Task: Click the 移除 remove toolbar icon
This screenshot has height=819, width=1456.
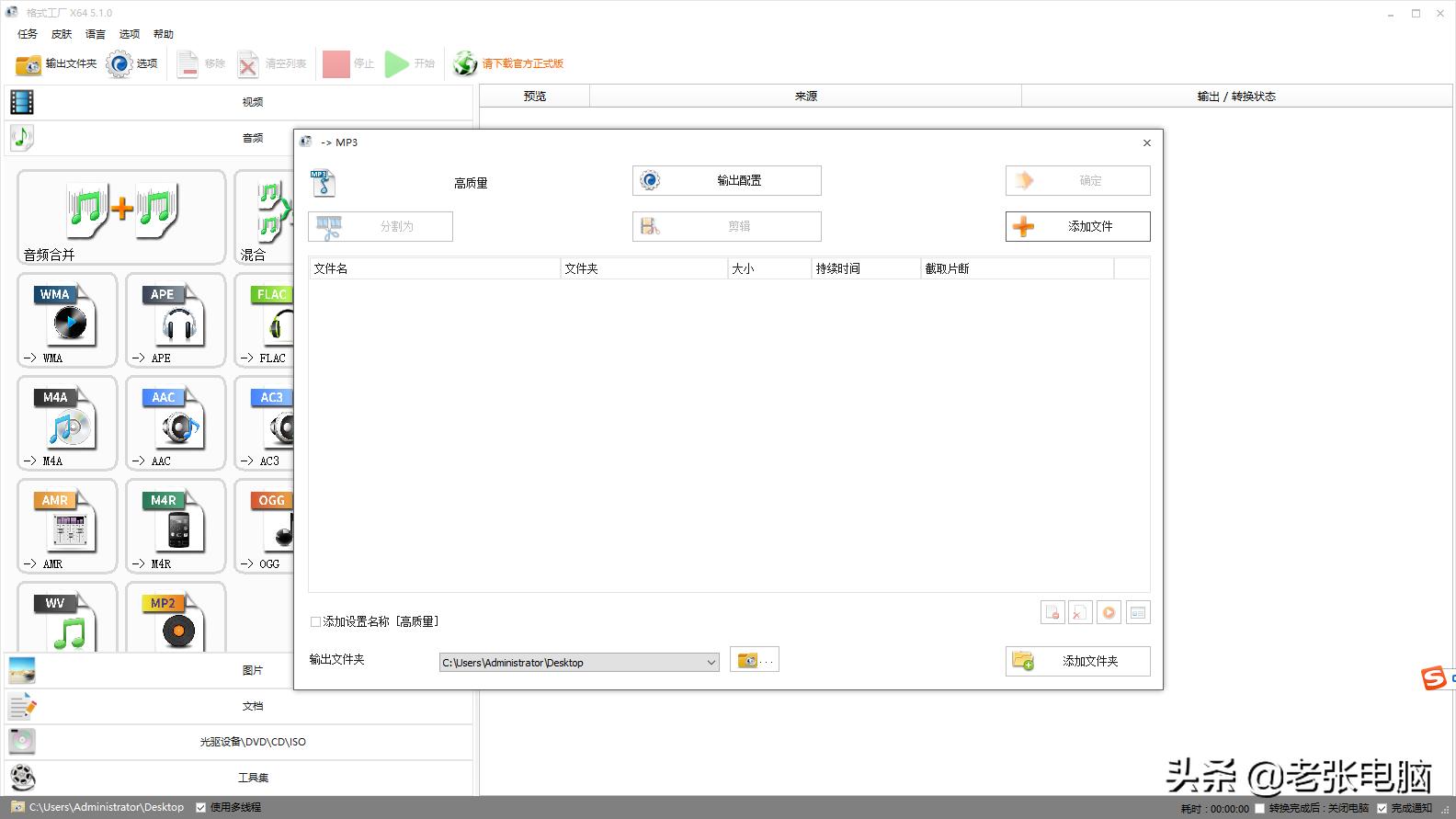Action: point(188,63)
